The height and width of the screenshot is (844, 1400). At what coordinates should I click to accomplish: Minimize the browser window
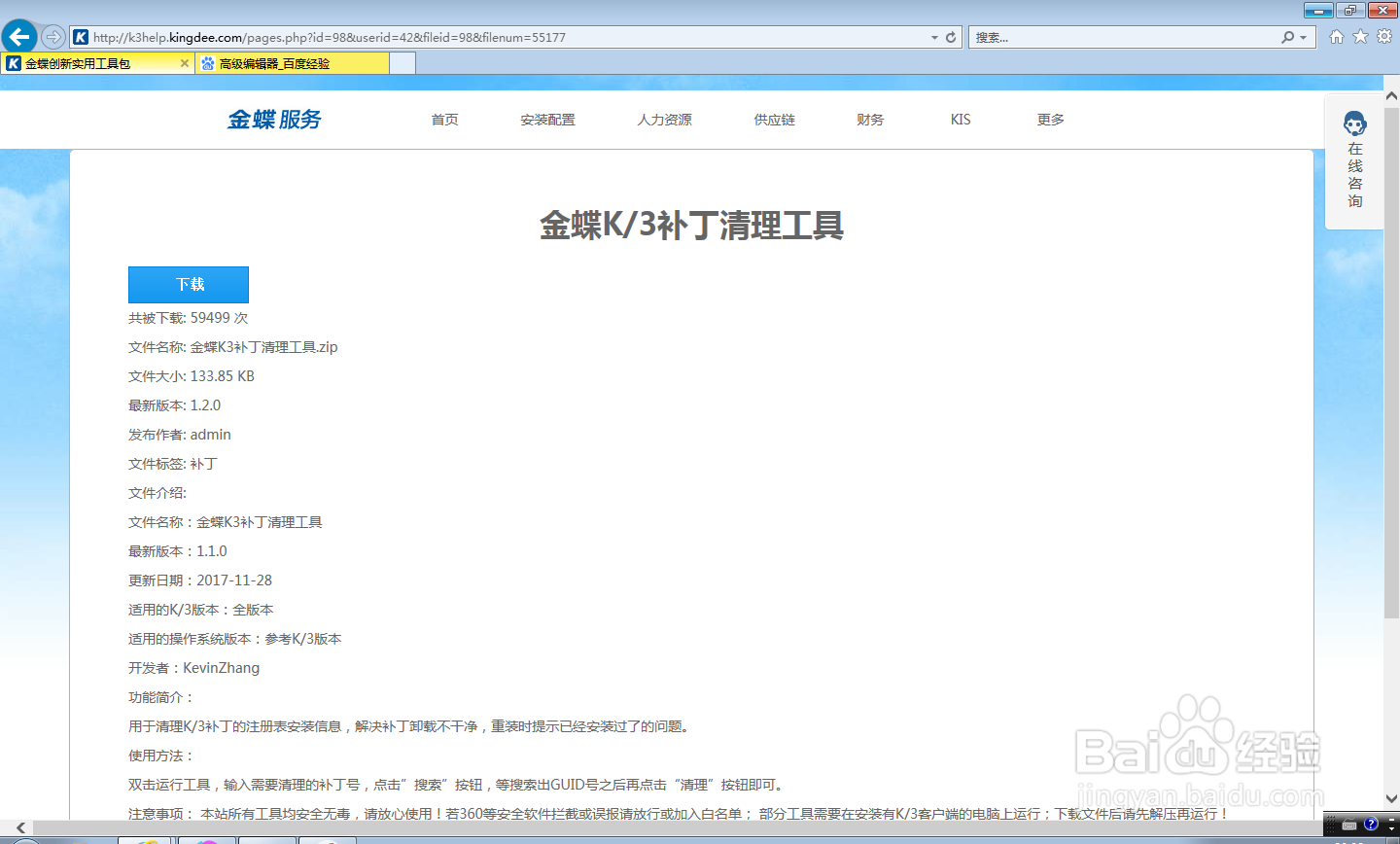[1318, 10]
